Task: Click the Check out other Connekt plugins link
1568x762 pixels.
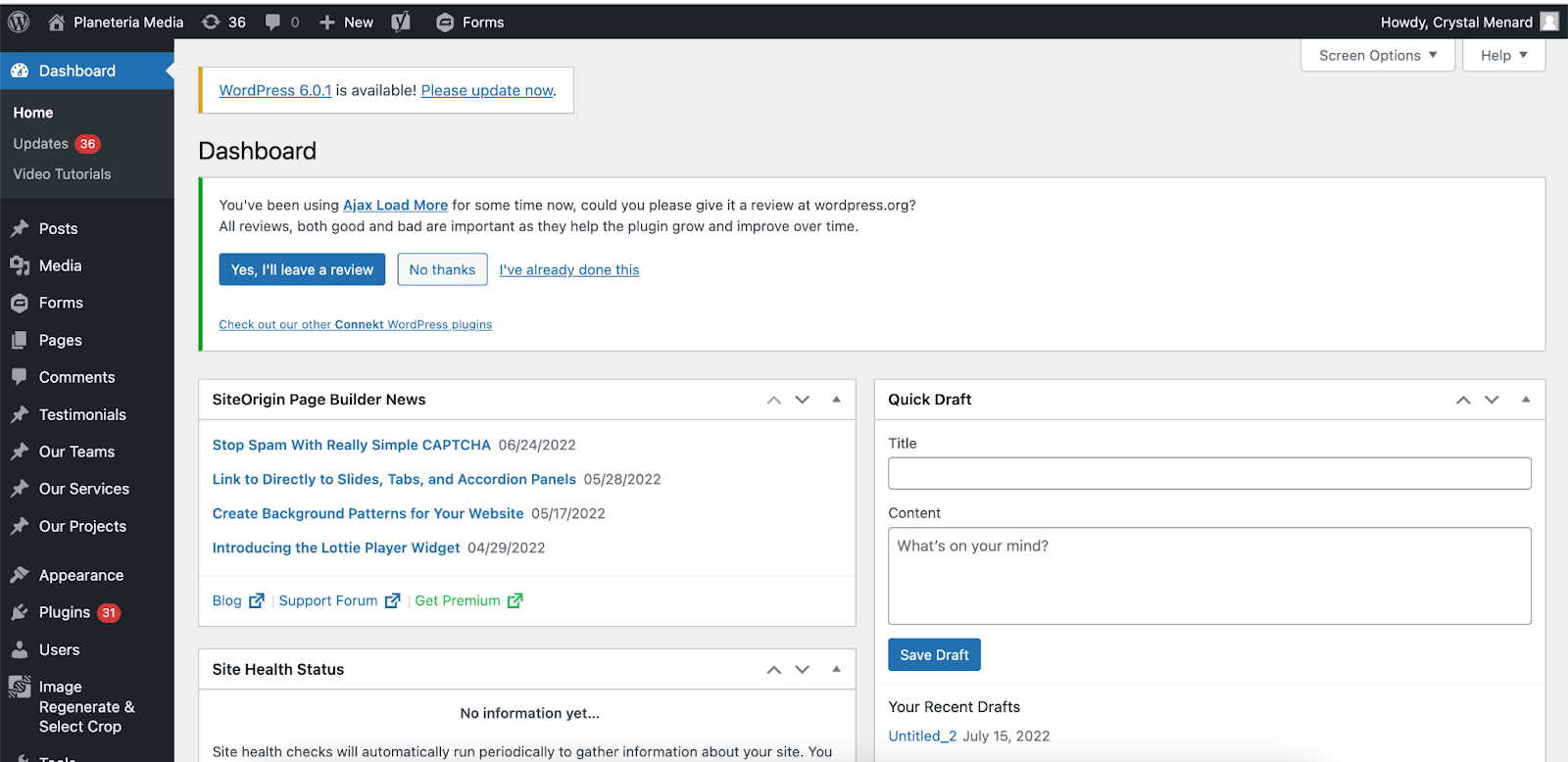Action: click(x=356, y=324)
